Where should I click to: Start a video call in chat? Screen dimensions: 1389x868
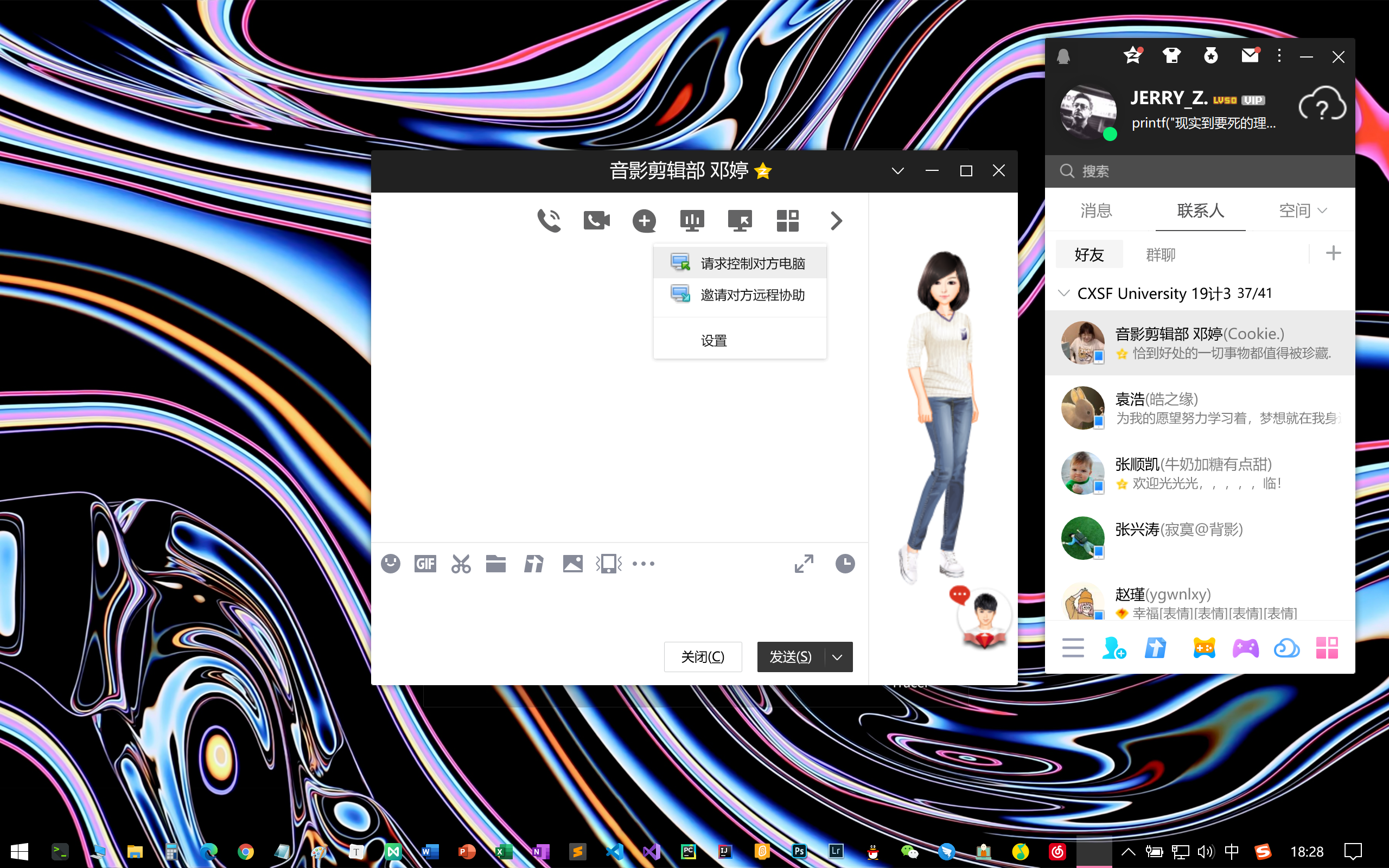tap(596, 220)
